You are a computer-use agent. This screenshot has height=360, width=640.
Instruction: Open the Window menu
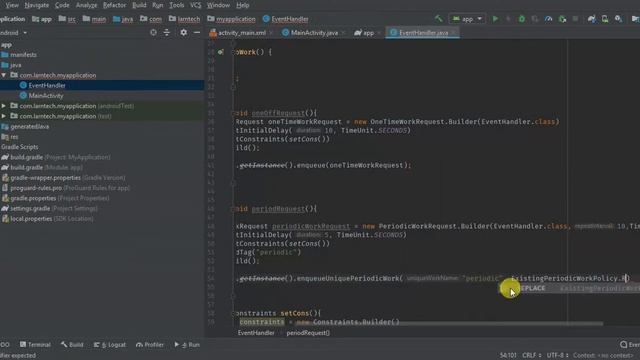(218, 5)
